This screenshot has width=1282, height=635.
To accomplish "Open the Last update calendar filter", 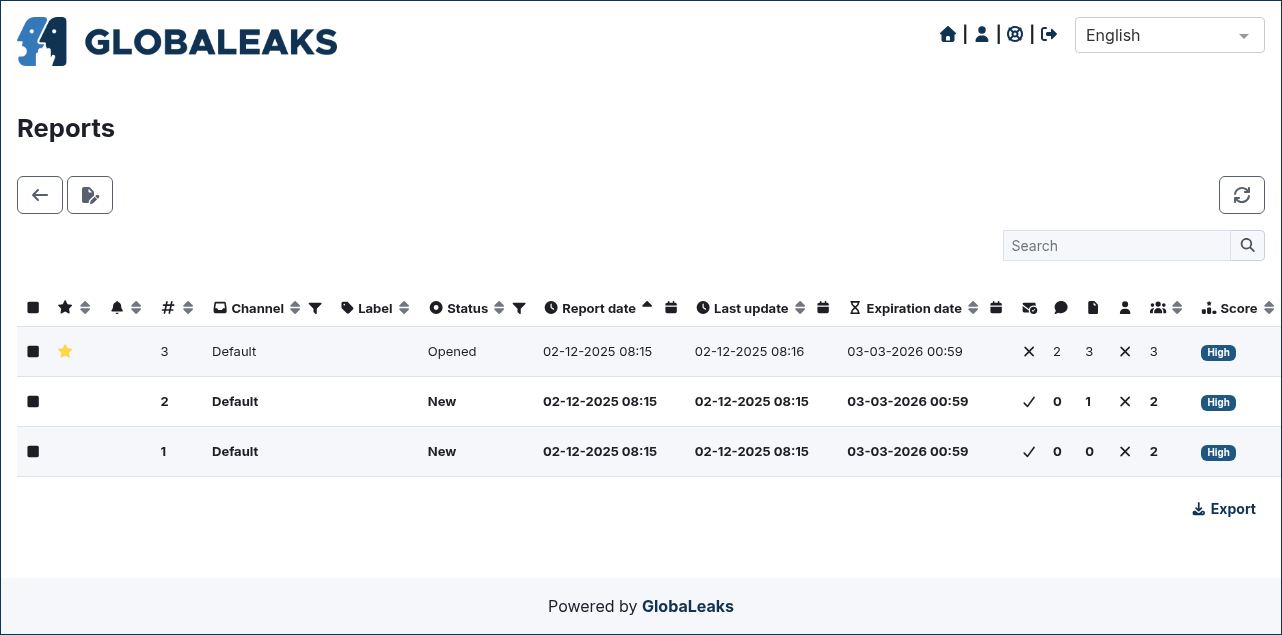I will pos(823,308).
